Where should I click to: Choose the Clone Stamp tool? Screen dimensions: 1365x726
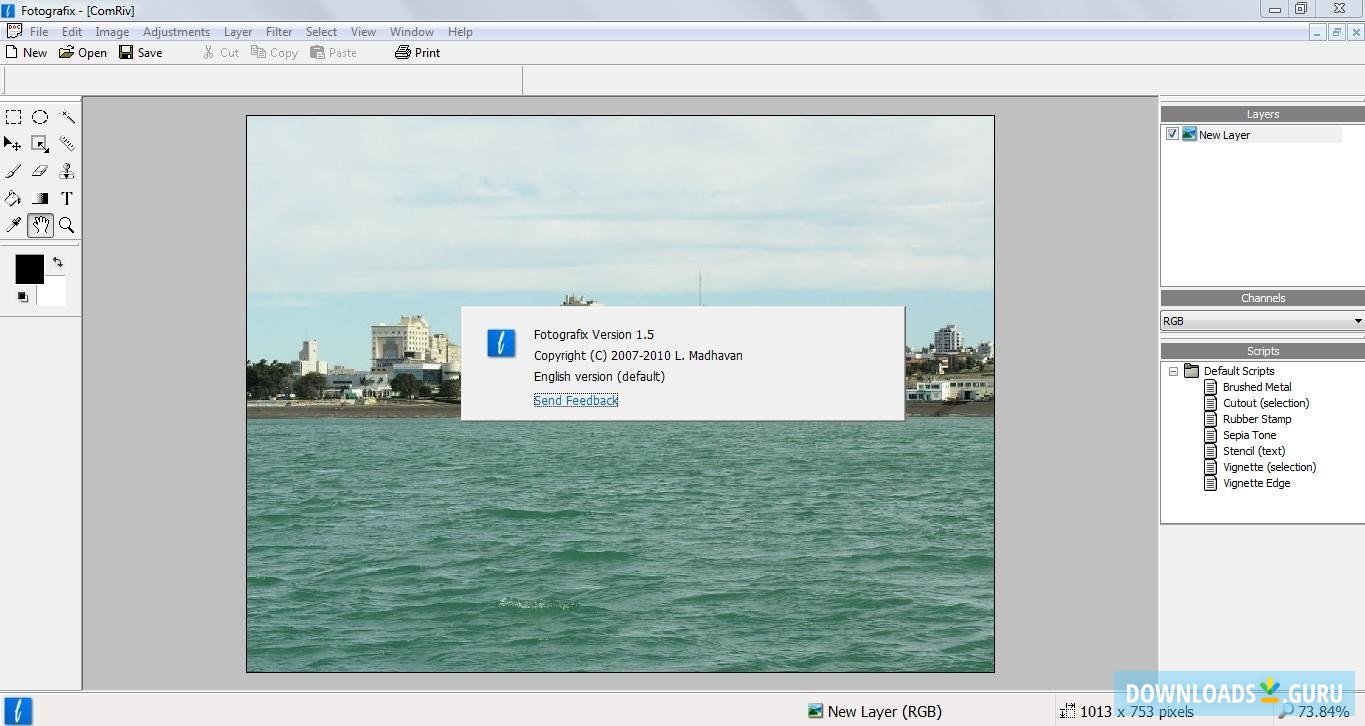pyautogui.click(x=67, y=171)
